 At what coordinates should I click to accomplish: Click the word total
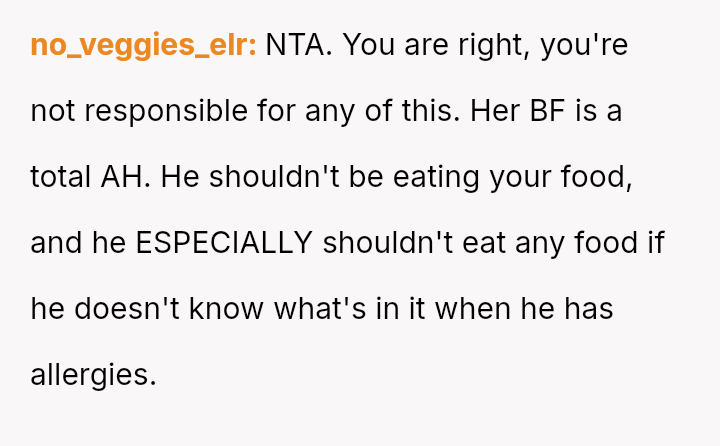click(x=61, y=177)
